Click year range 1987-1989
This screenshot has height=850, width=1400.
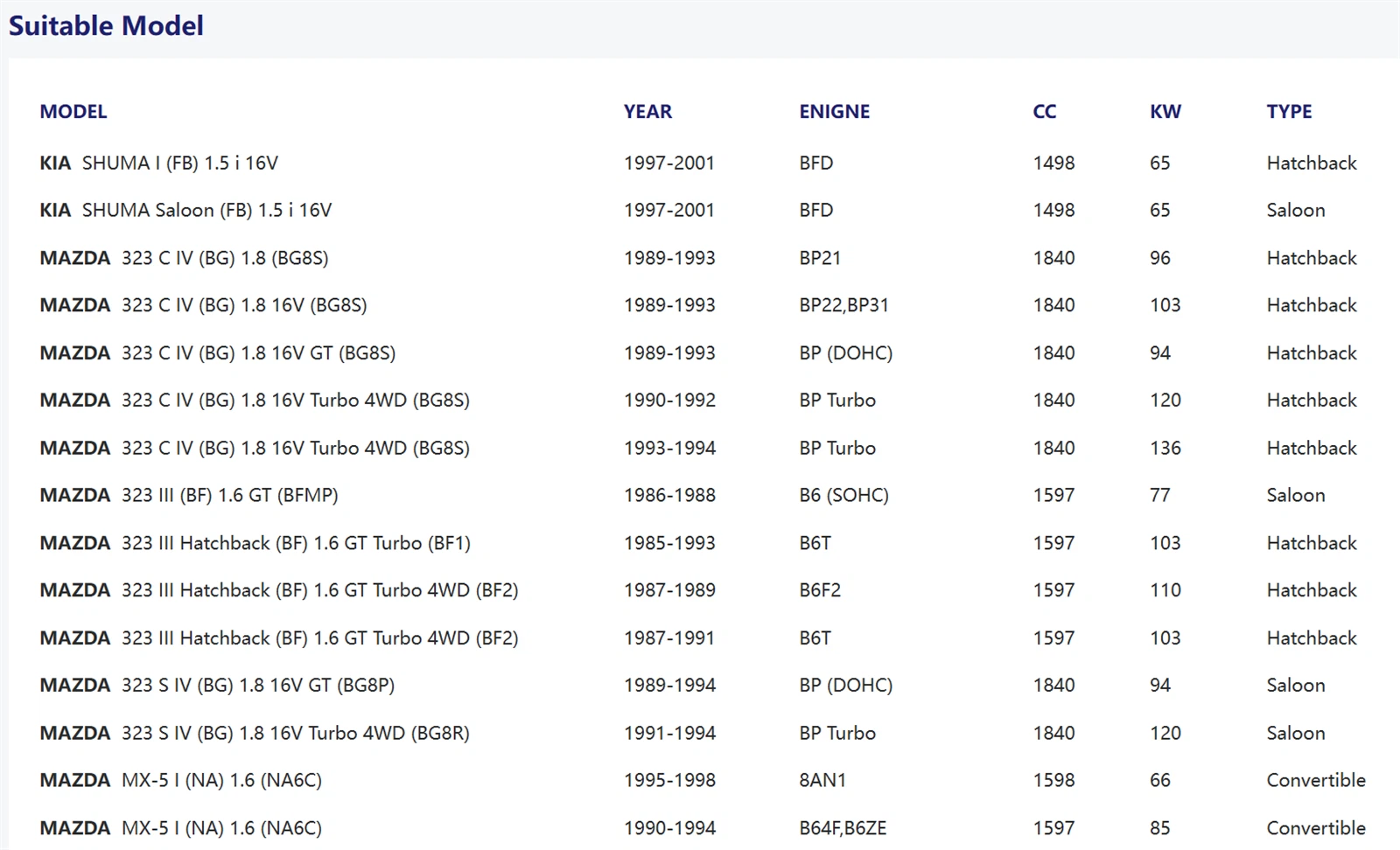click(x=669, y=590)
